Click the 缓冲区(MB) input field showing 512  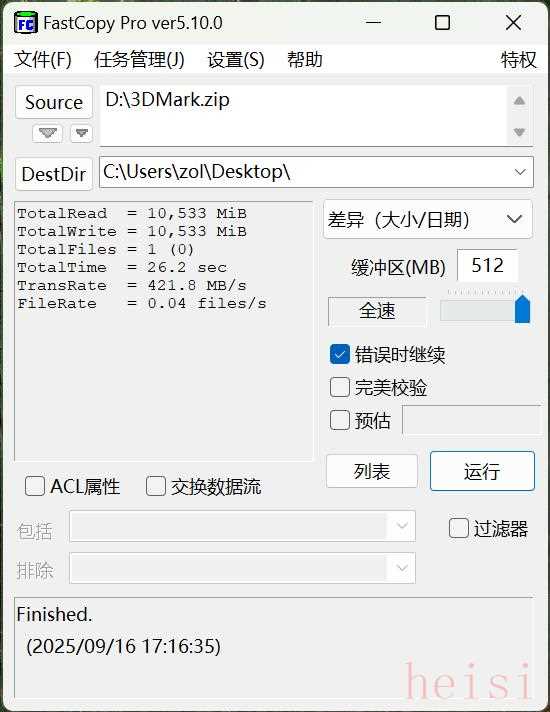click(487, 266)
